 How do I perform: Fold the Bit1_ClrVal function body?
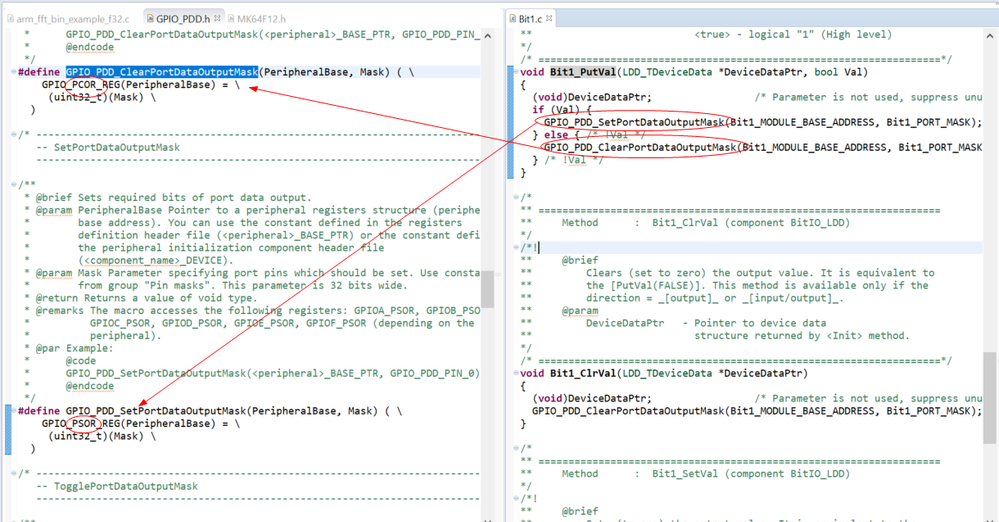[516, 373]
